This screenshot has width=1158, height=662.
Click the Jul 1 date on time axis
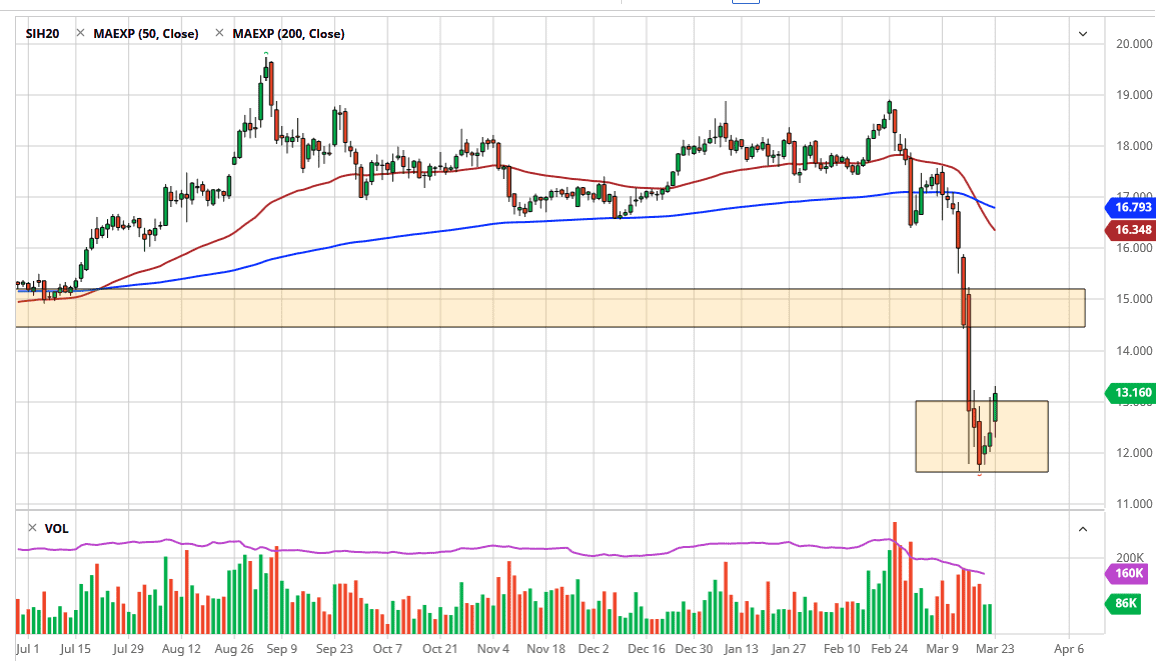click(x=28, y=648)
